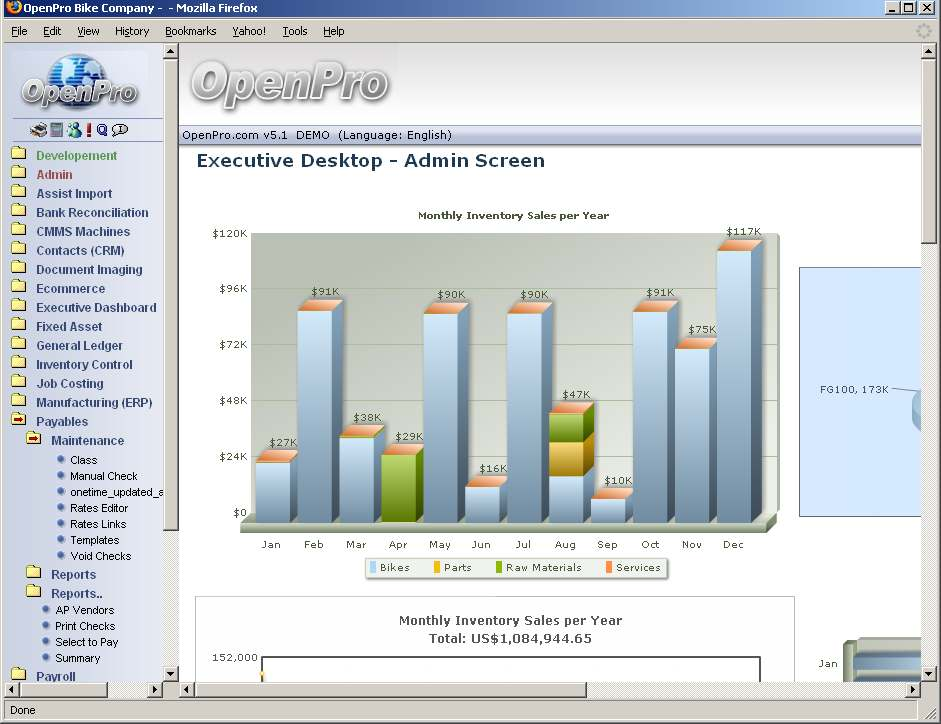
Task: Select the Rates Editor item
Action: pyautogui.click(x=99, y=508)
